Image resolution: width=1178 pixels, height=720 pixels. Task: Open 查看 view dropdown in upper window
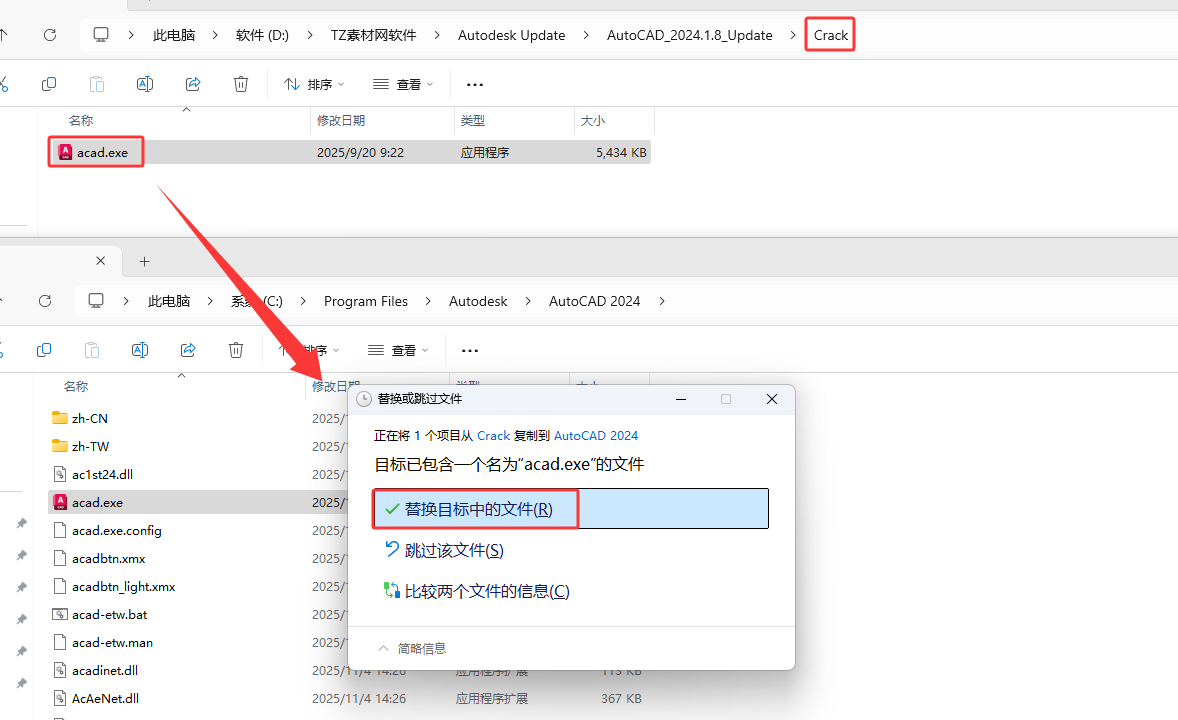click(403, 84)
